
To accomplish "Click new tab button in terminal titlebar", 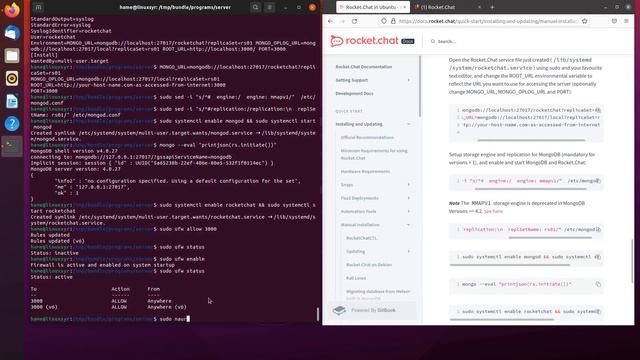I will pos(38,7).
